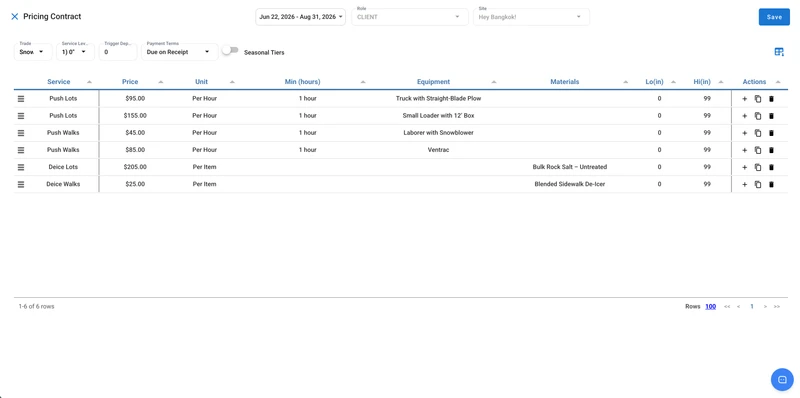Viewport: 800px width, 398px height.
Task: Open the date range Jun 22 - Aug 31 dropdown
Action: 301,17
